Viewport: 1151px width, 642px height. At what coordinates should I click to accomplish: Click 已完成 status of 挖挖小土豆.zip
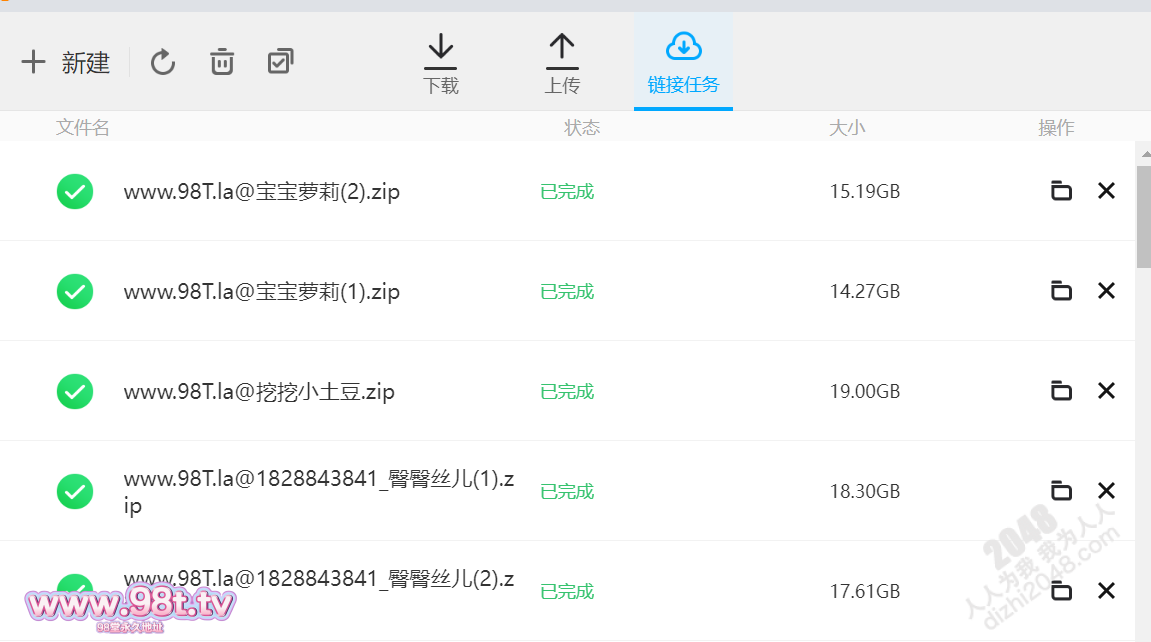point(567,391)
